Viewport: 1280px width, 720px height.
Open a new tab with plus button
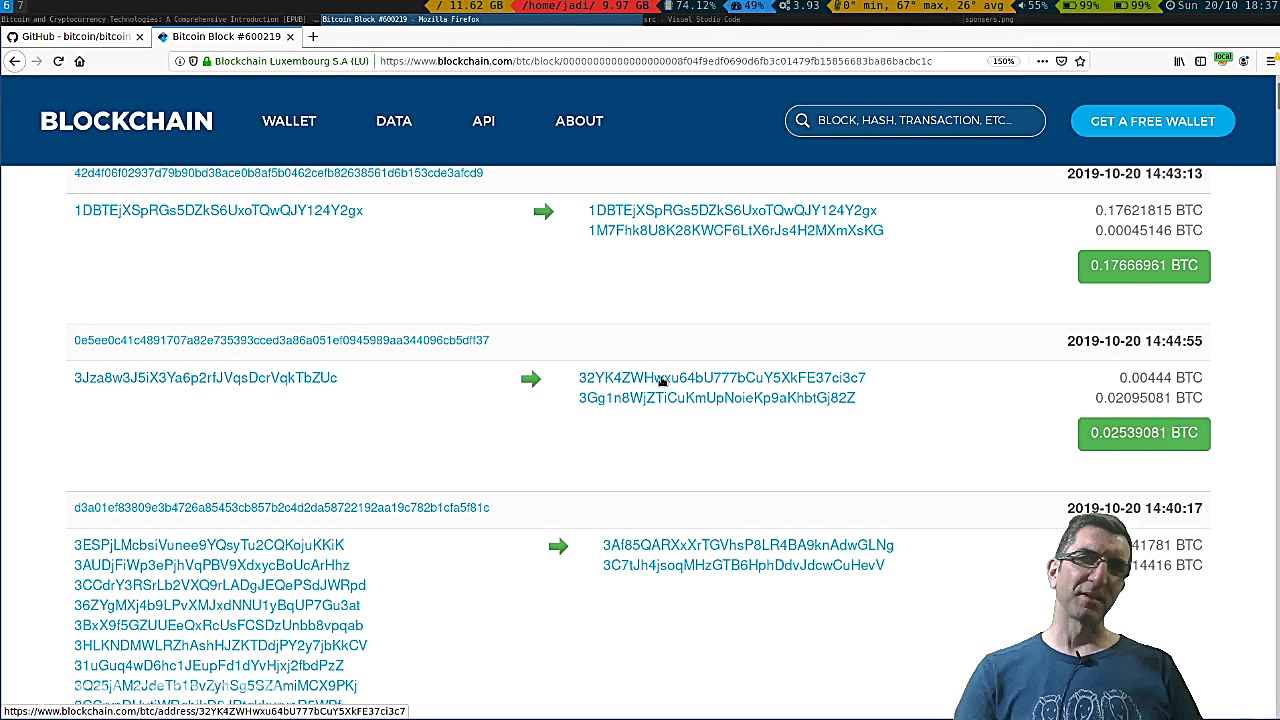(x=313, y=37)
